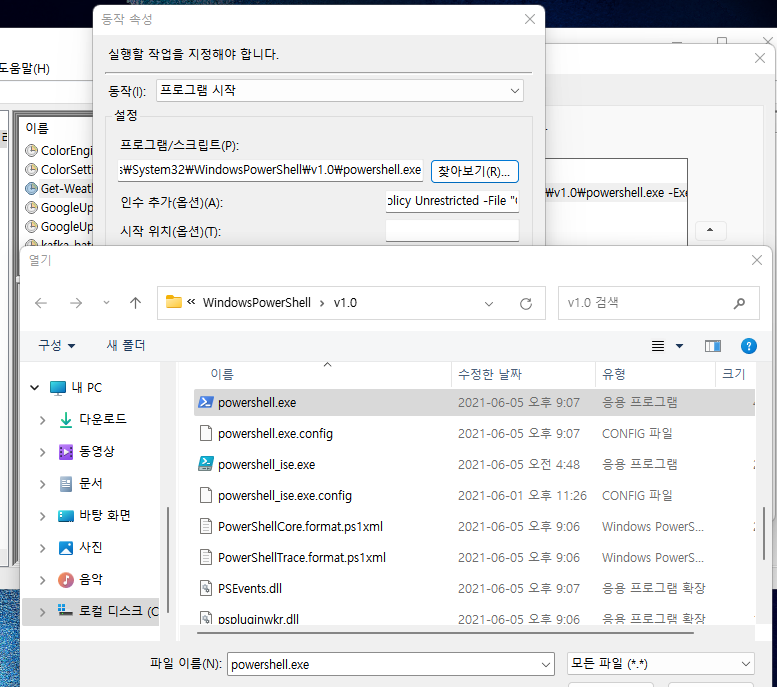Go back in the Open dialog
The image size is (777, 687).
(41, 303)
